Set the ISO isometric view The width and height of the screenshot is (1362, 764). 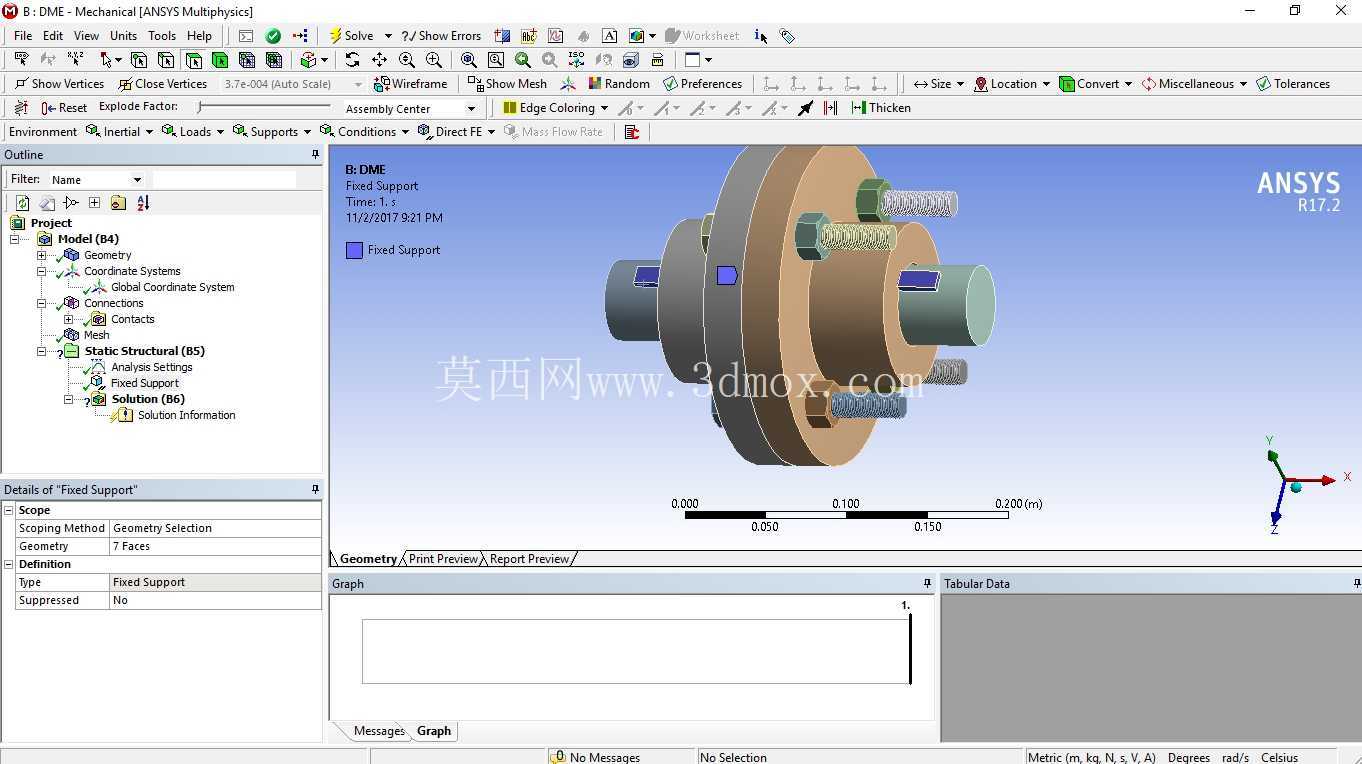tap(576, 60)
